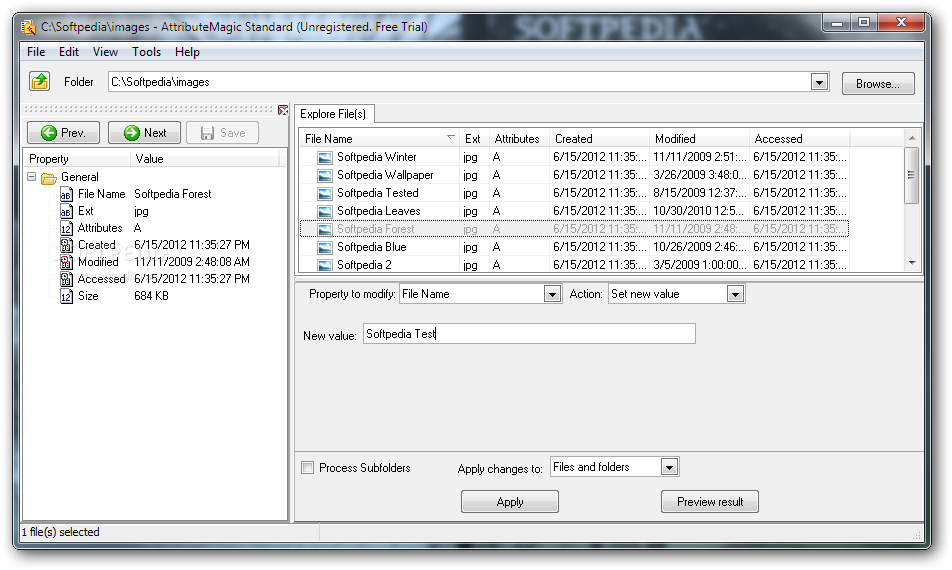Click the Modified date property icon
952x570 pixels.
click(x=66, y=262)
